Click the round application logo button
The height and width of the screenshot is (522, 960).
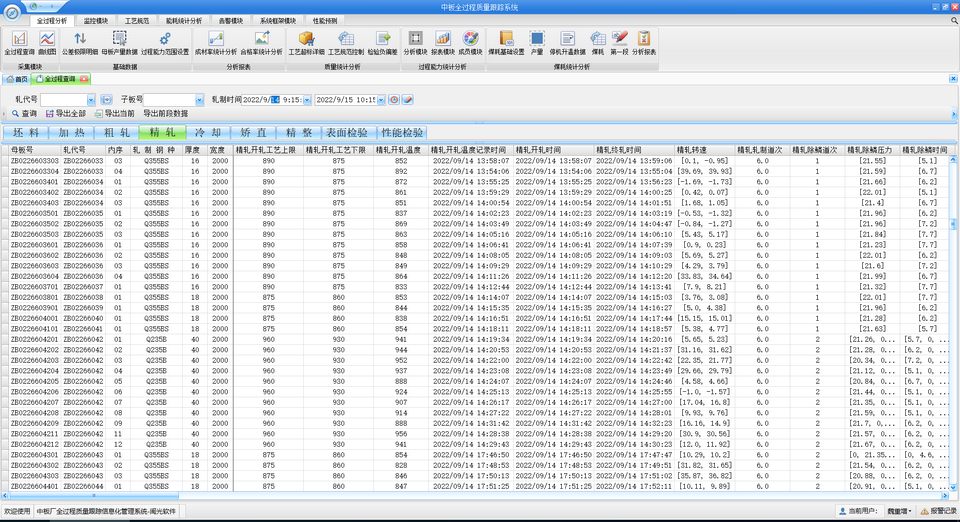click(x=12, y=13)
